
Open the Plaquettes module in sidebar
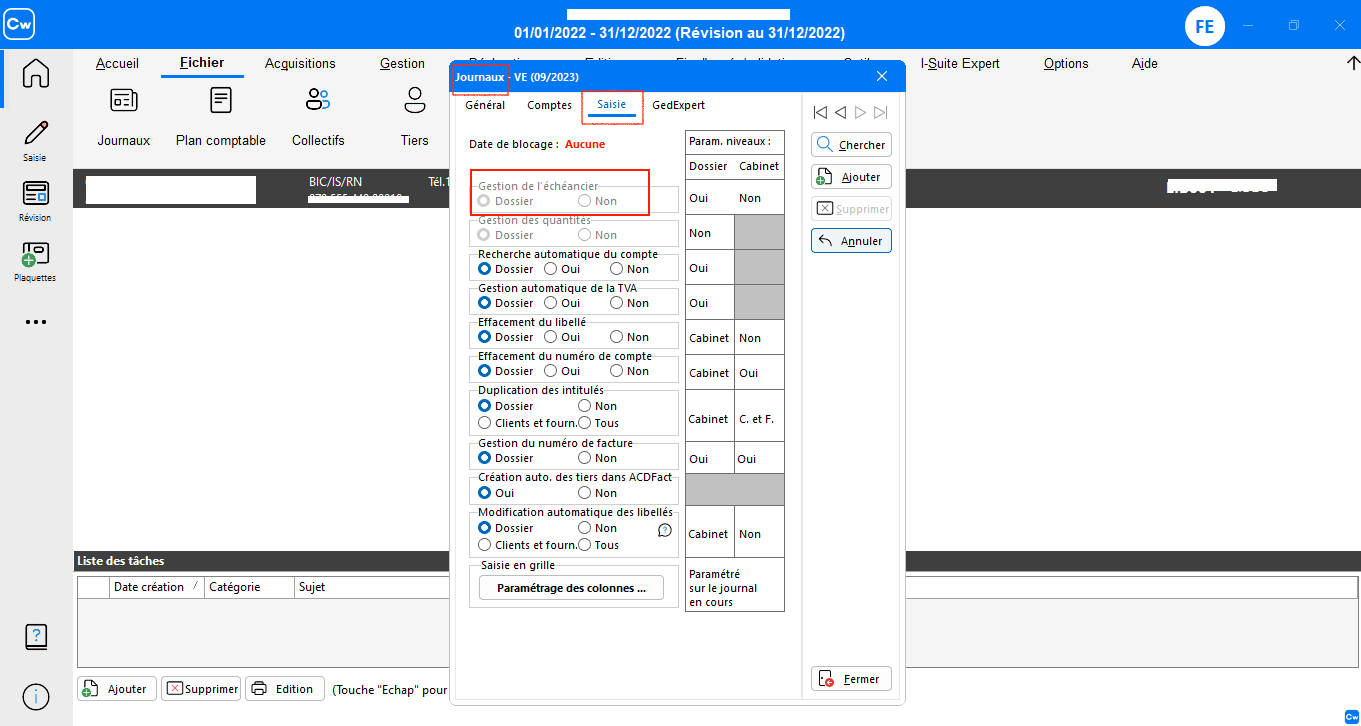point(36,261)
